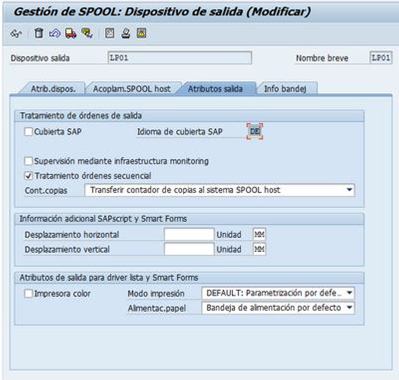Switch to the Atrib.dispos. tab
Image resolution: width=399 pixels, height=380 pixels.
(53, 89)
